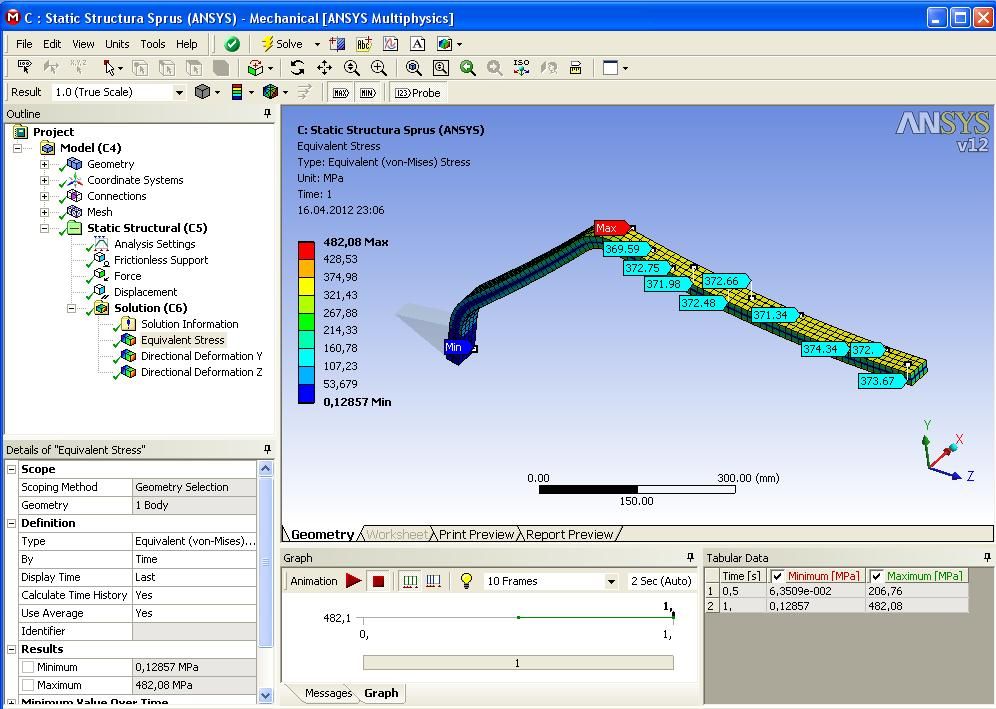The width and height of the screenshot is (996, 709).
Task: Open the Solve dropdown arrow
Action: pyautogui.click(x=317, y=44)
